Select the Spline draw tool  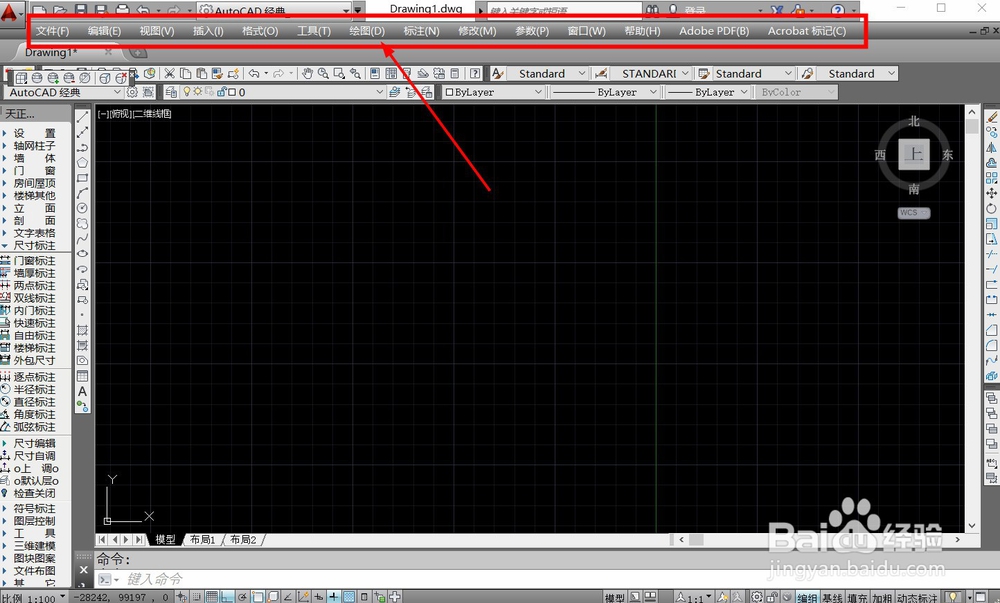pyautogui.click(x=82, y=239)
